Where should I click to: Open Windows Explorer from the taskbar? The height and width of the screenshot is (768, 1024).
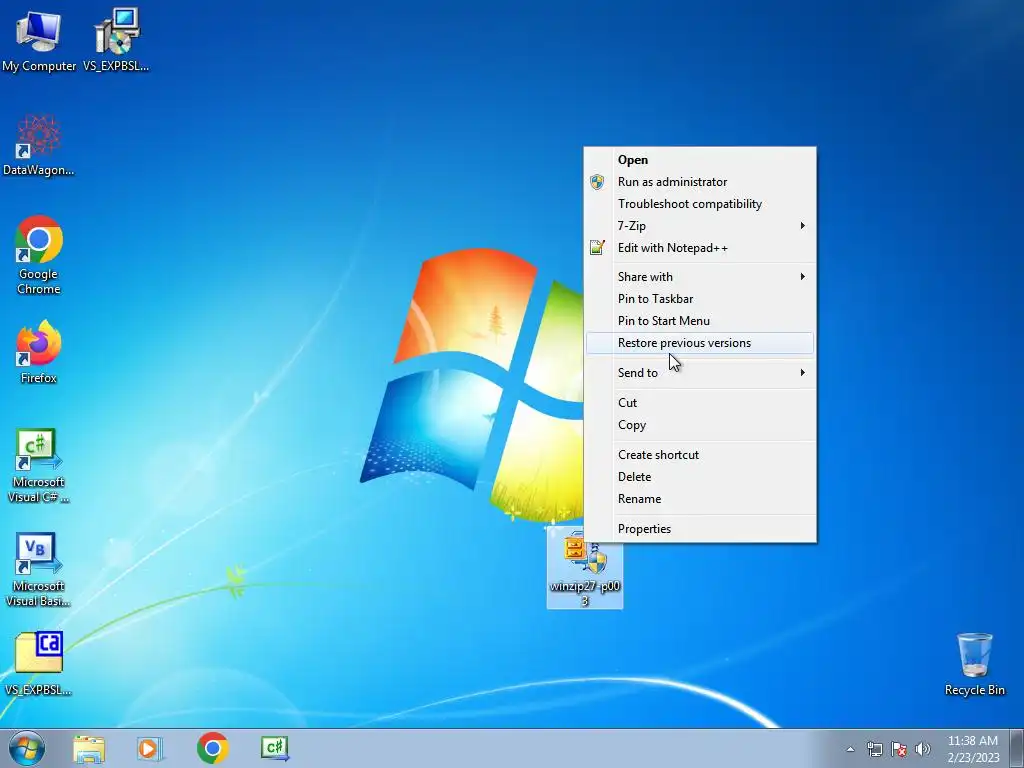[x=89, y=748]
